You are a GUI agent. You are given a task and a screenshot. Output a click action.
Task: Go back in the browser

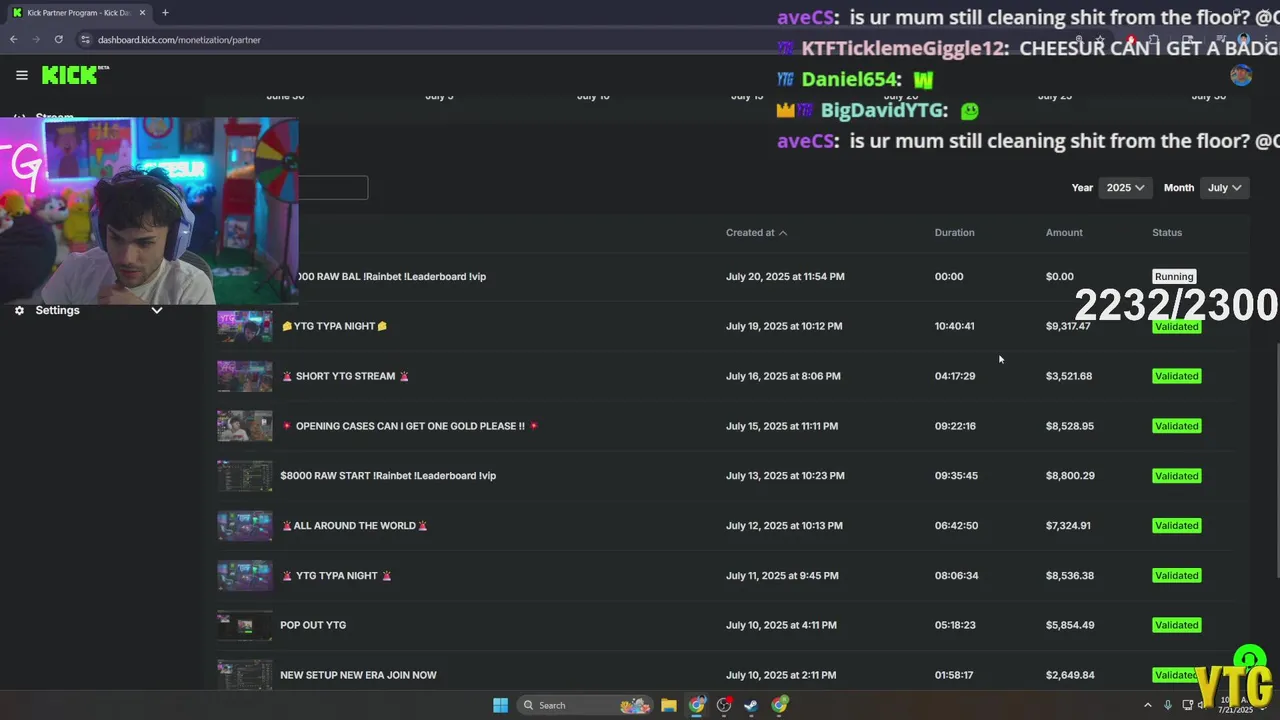[x=13, y=40]
